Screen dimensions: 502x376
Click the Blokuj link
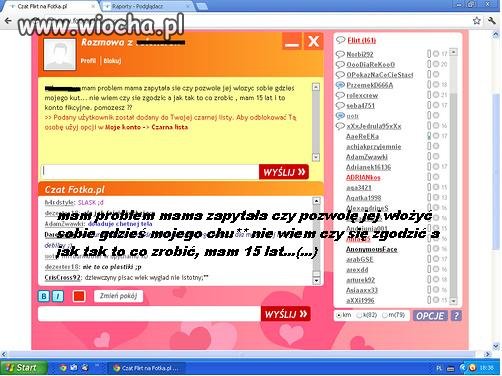(112, 61)
